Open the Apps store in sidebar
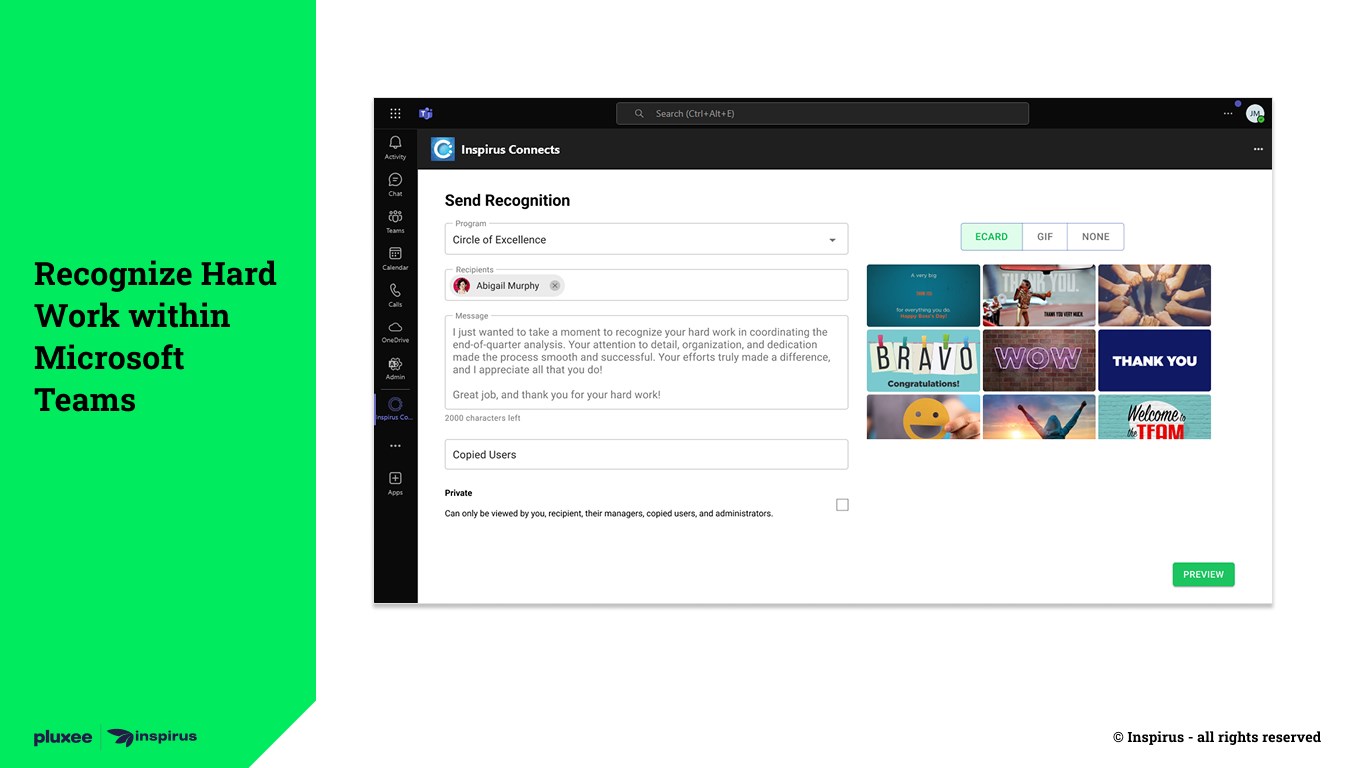 point(395,483)
